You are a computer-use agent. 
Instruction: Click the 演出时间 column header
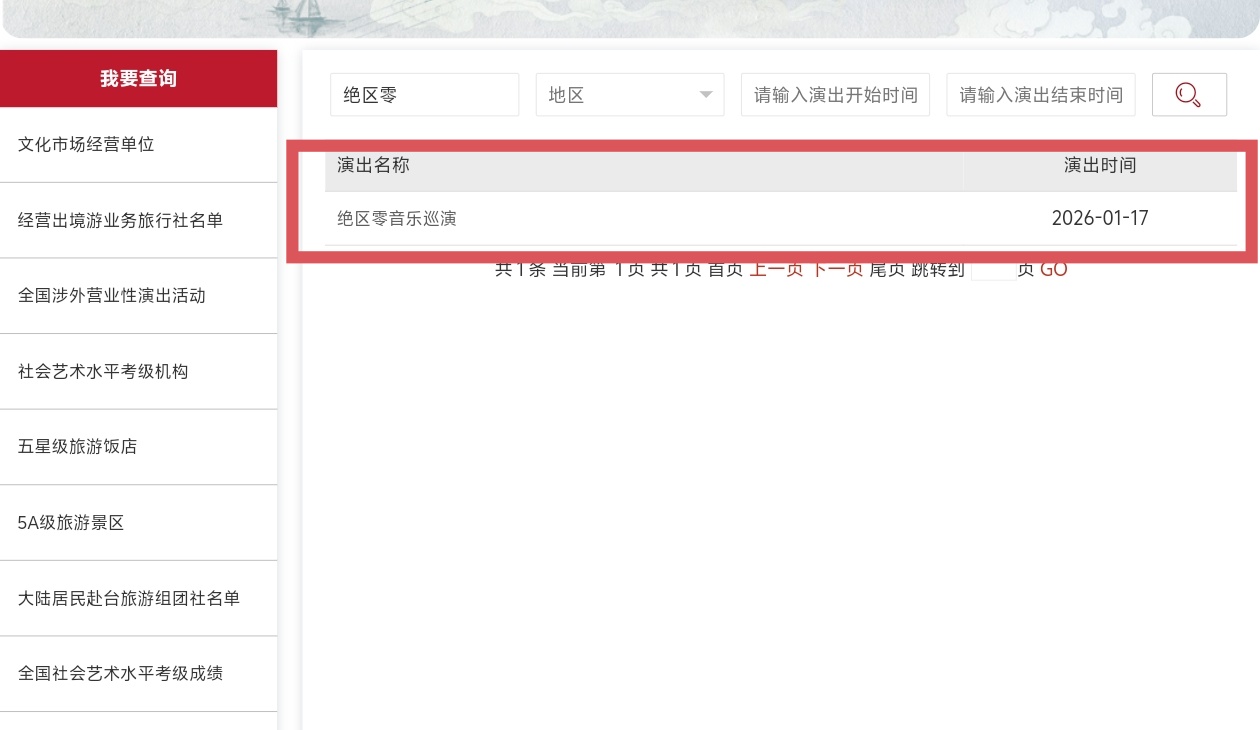pos(1100,165)
